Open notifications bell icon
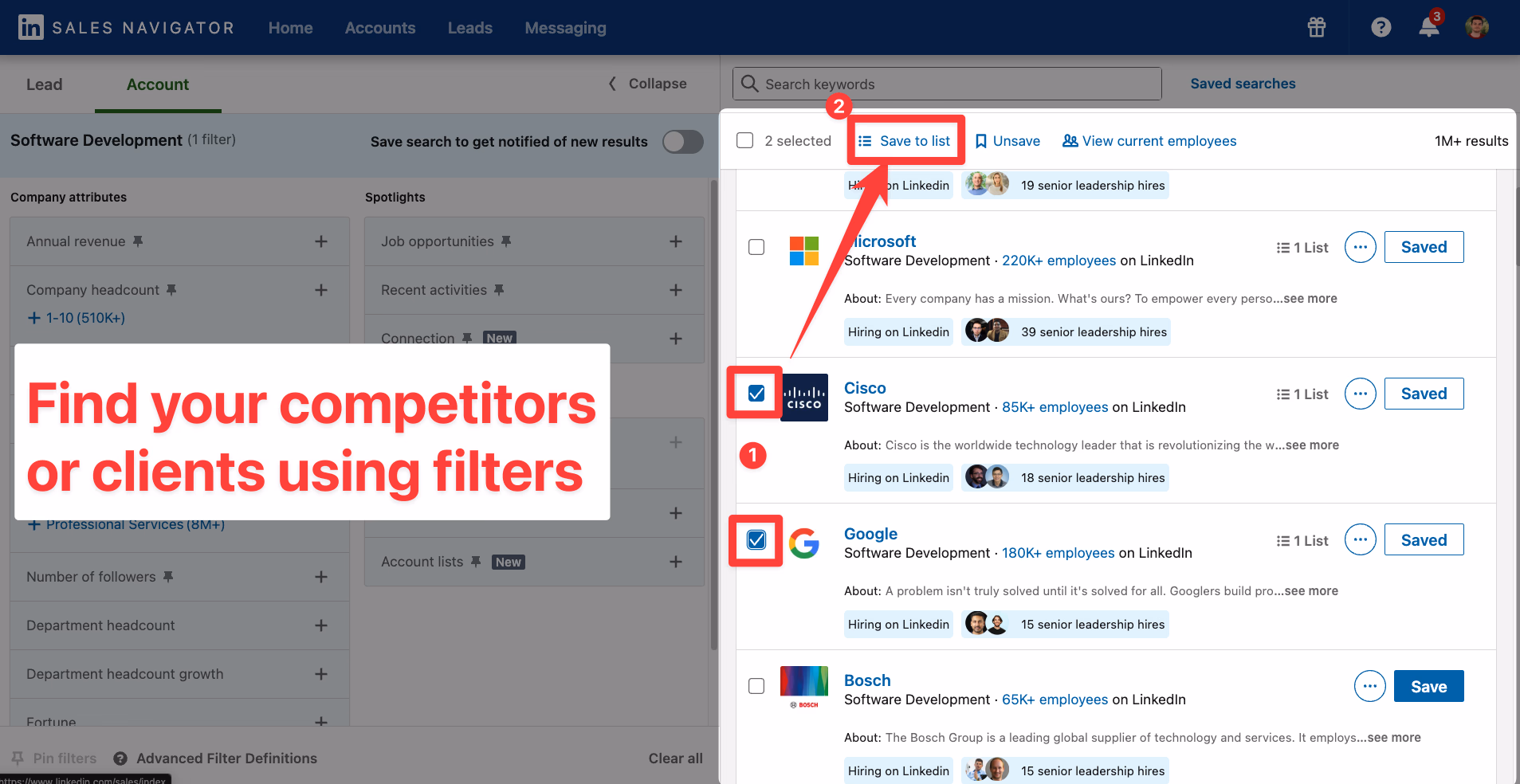The width and height of the screenshot is (1520, 784). tap(1429, 27)
